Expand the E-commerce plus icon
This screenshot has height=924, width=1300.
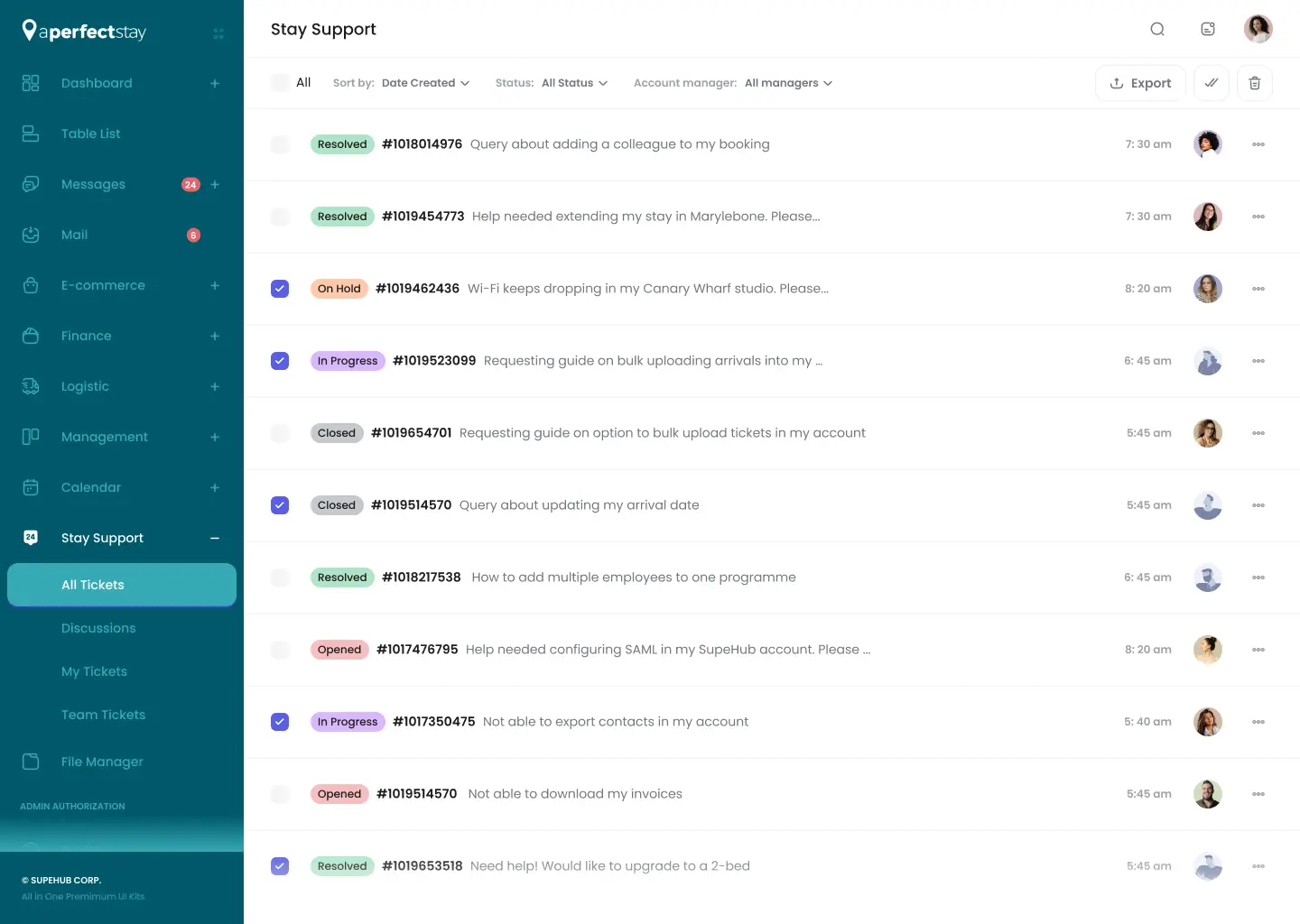(x=215, y=285)
